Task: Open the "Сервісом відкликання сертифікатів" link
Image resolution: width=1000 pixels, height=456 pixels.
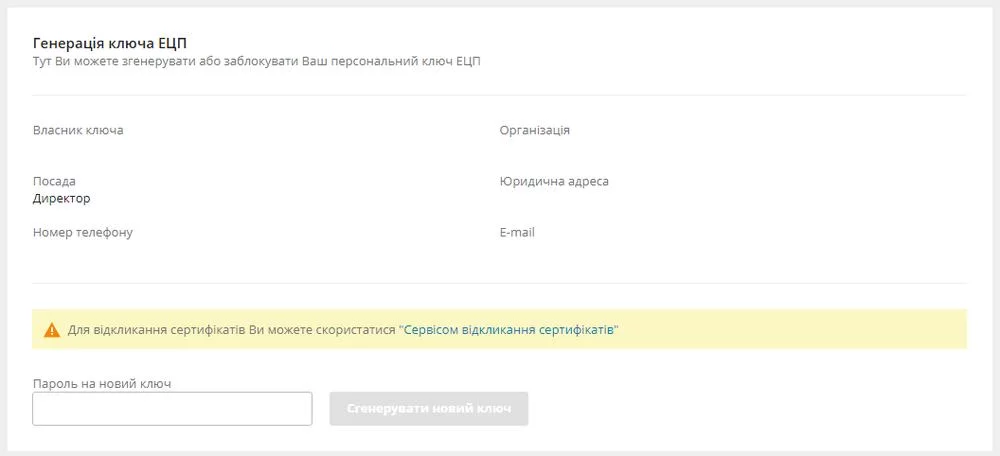Action: [509, 330]
